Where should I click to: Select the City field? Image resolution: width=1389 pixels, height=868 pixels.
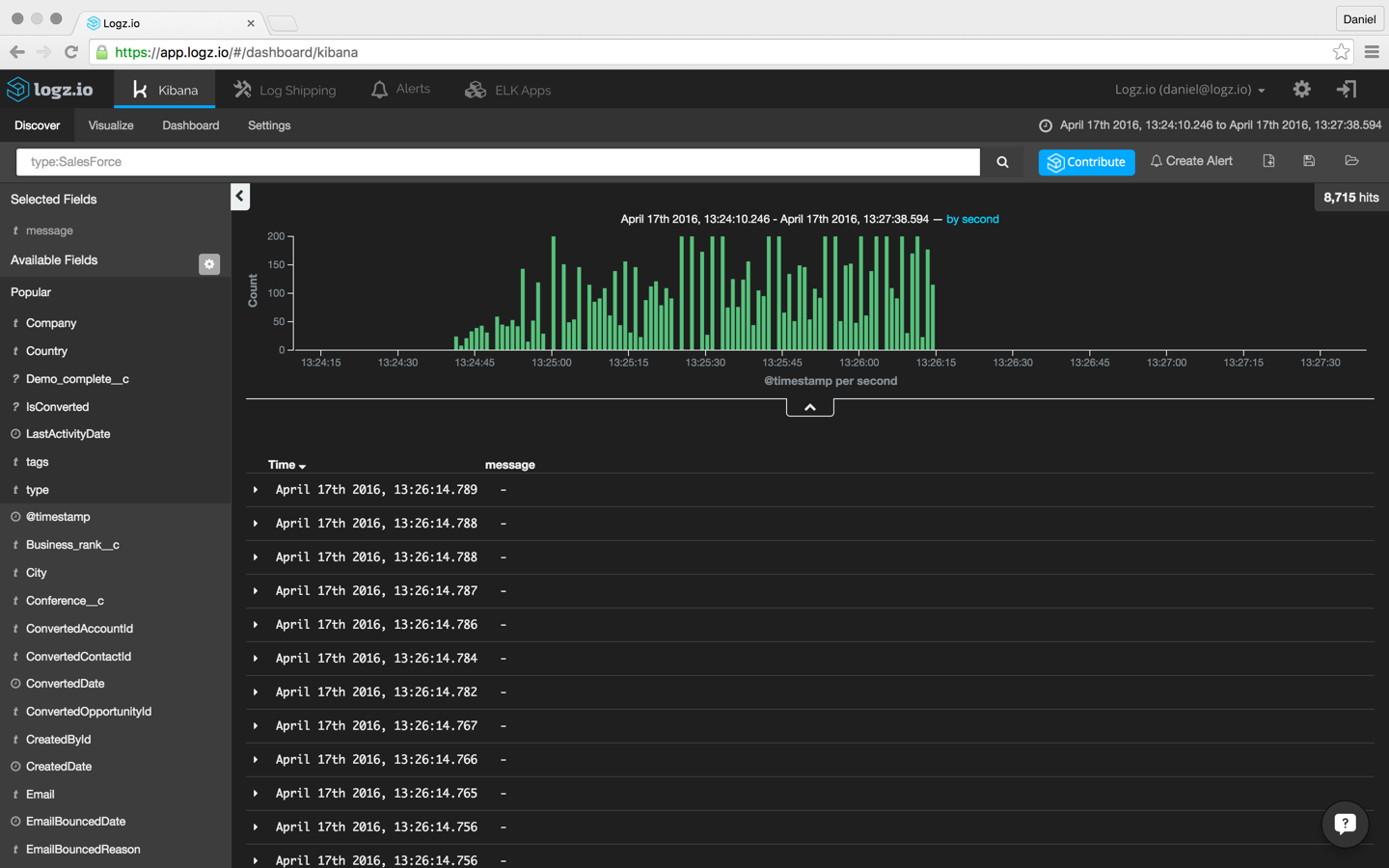36,573
